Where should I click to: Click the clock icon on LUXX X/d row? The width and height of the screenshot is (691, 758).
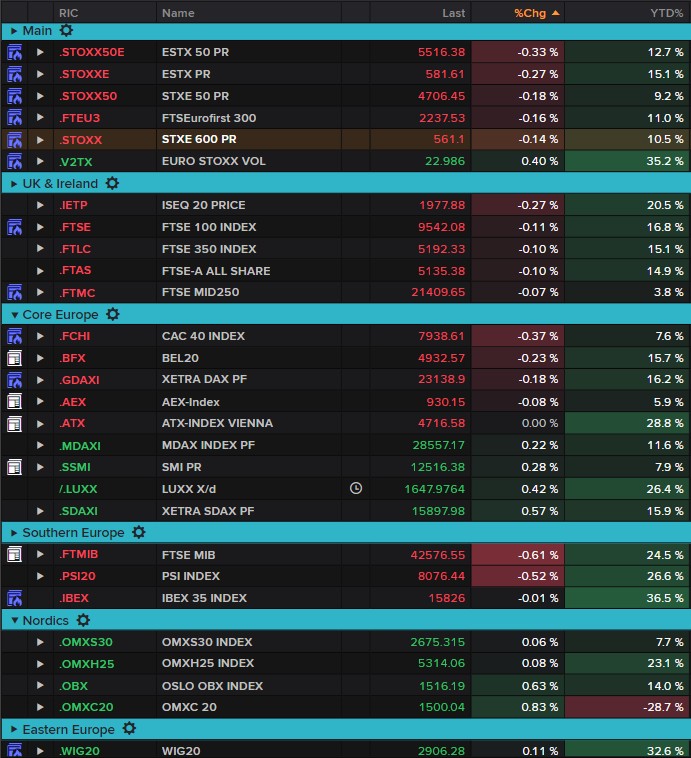tap(356, 489)
